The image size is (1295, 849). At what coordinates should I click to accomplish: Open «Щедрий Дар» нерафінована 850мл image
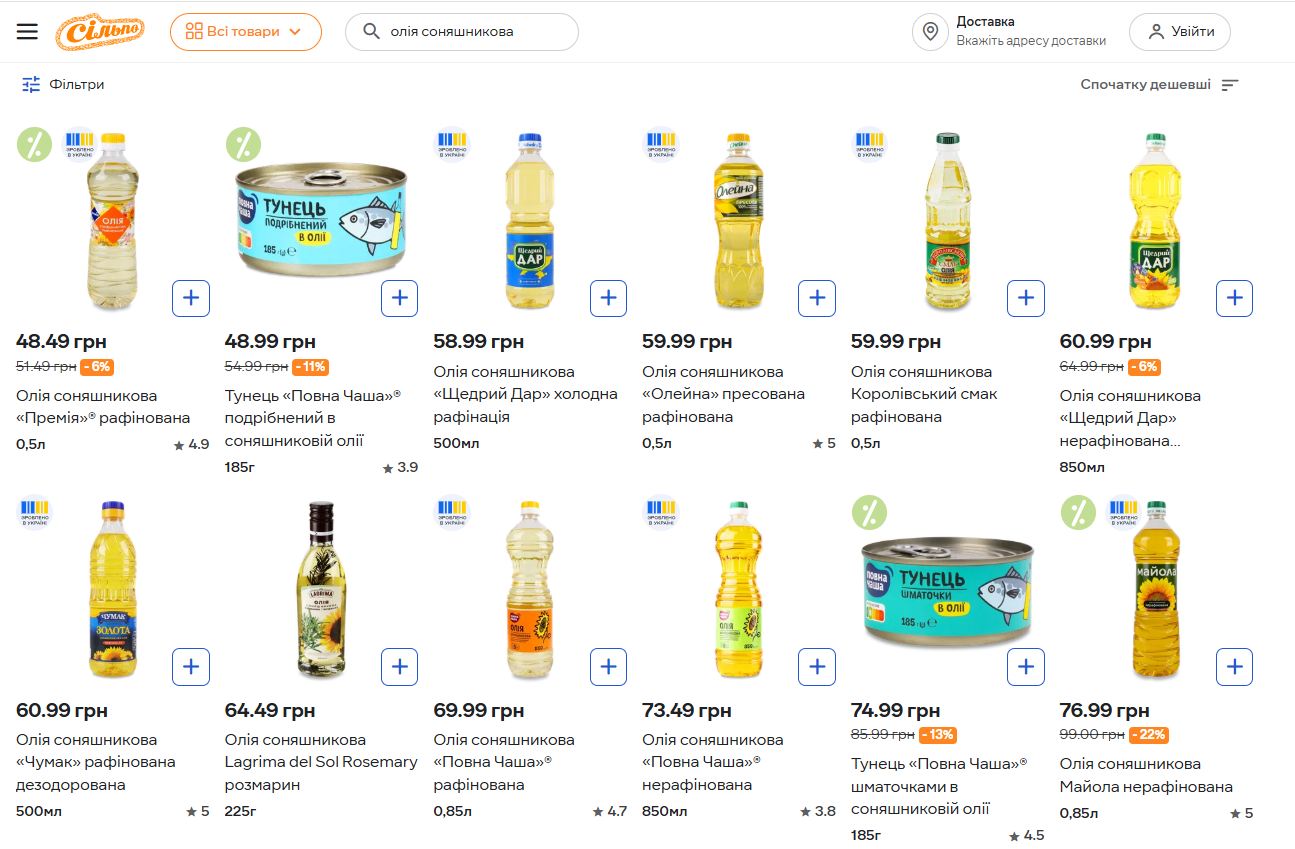[1155, 222]
